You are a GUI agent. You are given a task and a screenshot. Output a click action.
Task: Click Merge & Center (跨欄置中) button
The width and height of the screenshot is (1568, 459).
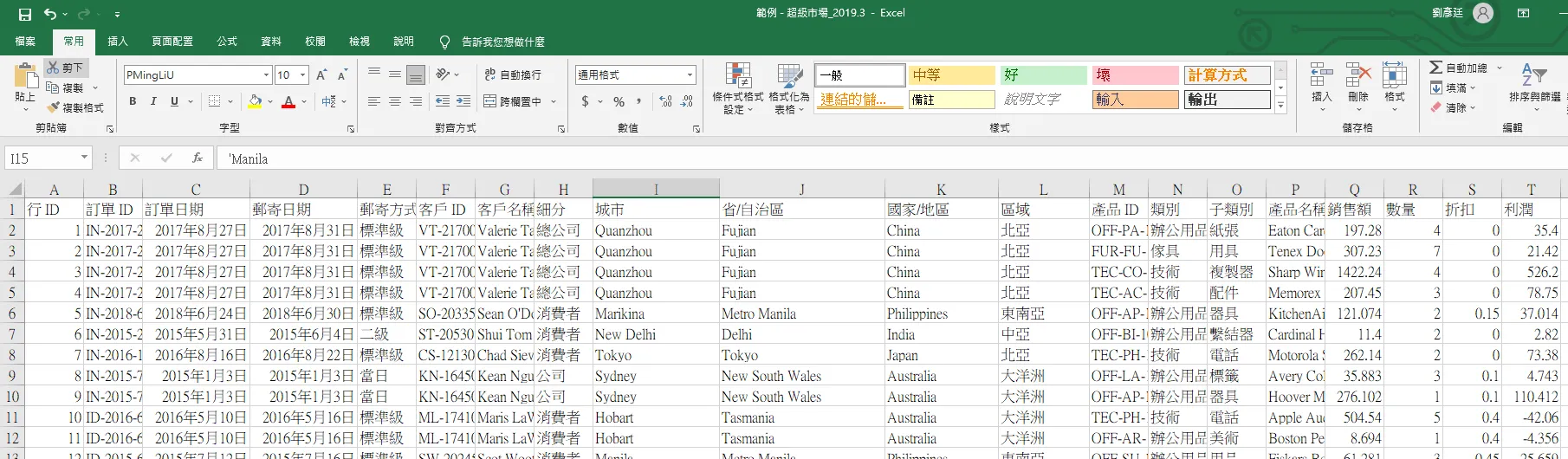point(514,101)
